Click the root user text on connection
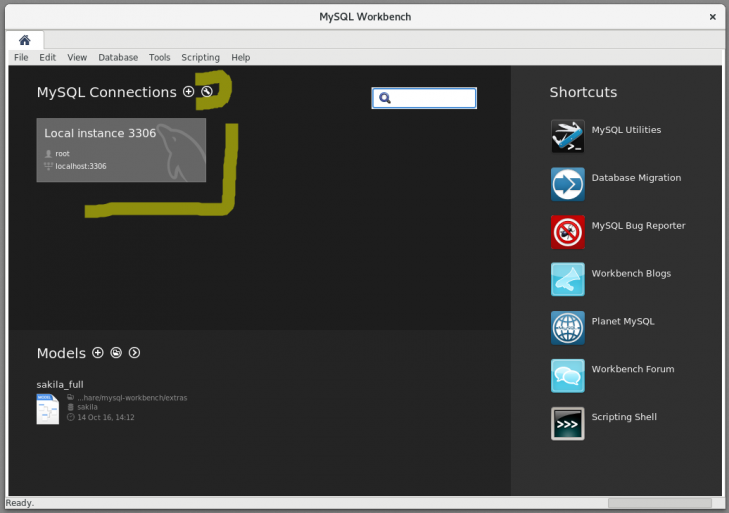729x513 pixels. tap(62, 153)
